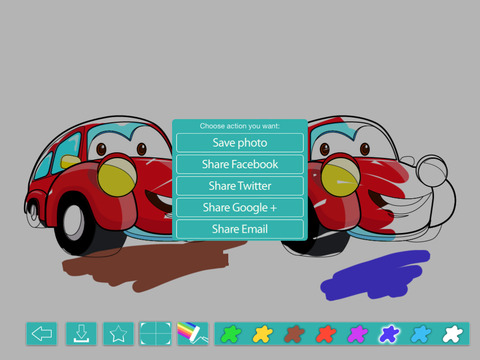Pick the green paint splat
Viewport: 480px width, 360px height.
(231, 334)
